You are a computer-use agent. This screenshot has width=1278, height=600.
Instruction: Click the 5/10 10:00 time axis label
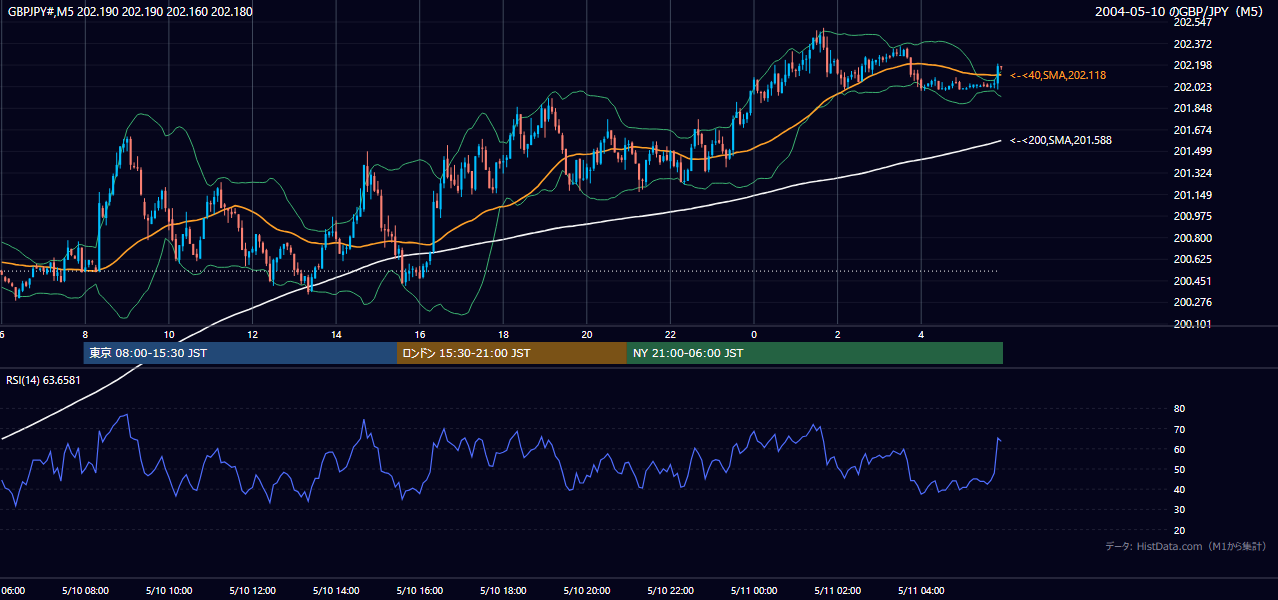coord(168,591)
